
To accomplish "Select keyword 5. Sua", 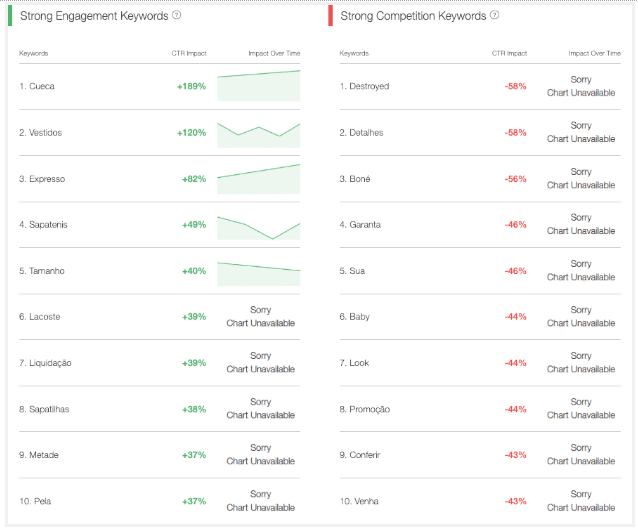I will [x=352, y=271].
